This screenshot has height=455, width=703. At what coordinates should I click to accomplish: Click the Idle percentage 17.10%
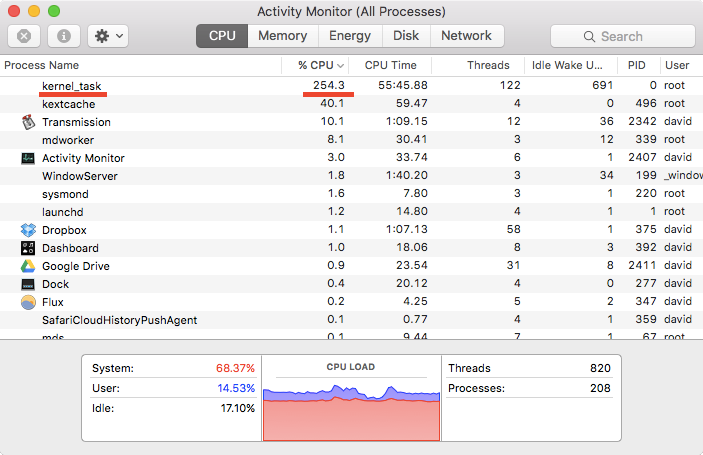238,408
